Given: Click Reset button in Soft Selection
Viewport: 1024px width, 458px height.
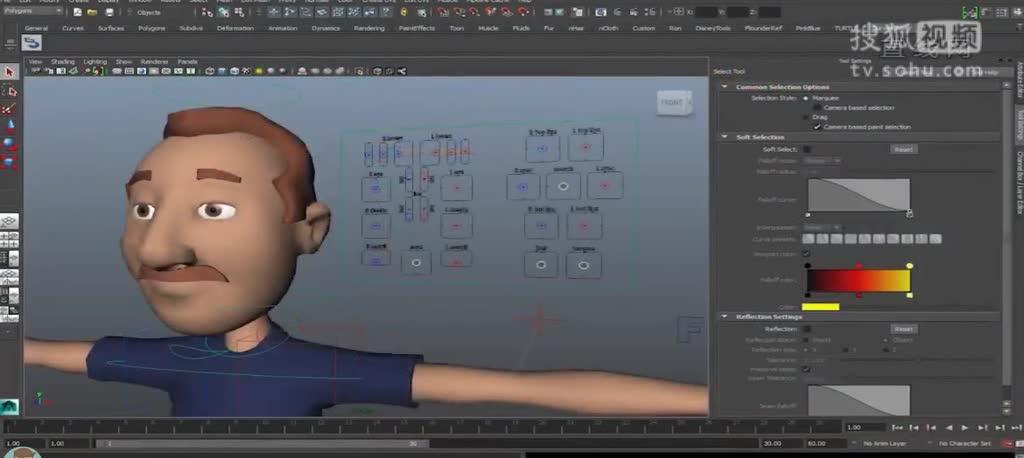Looking at the screenshot, I should pyautogui.click(x=903, y=149).
